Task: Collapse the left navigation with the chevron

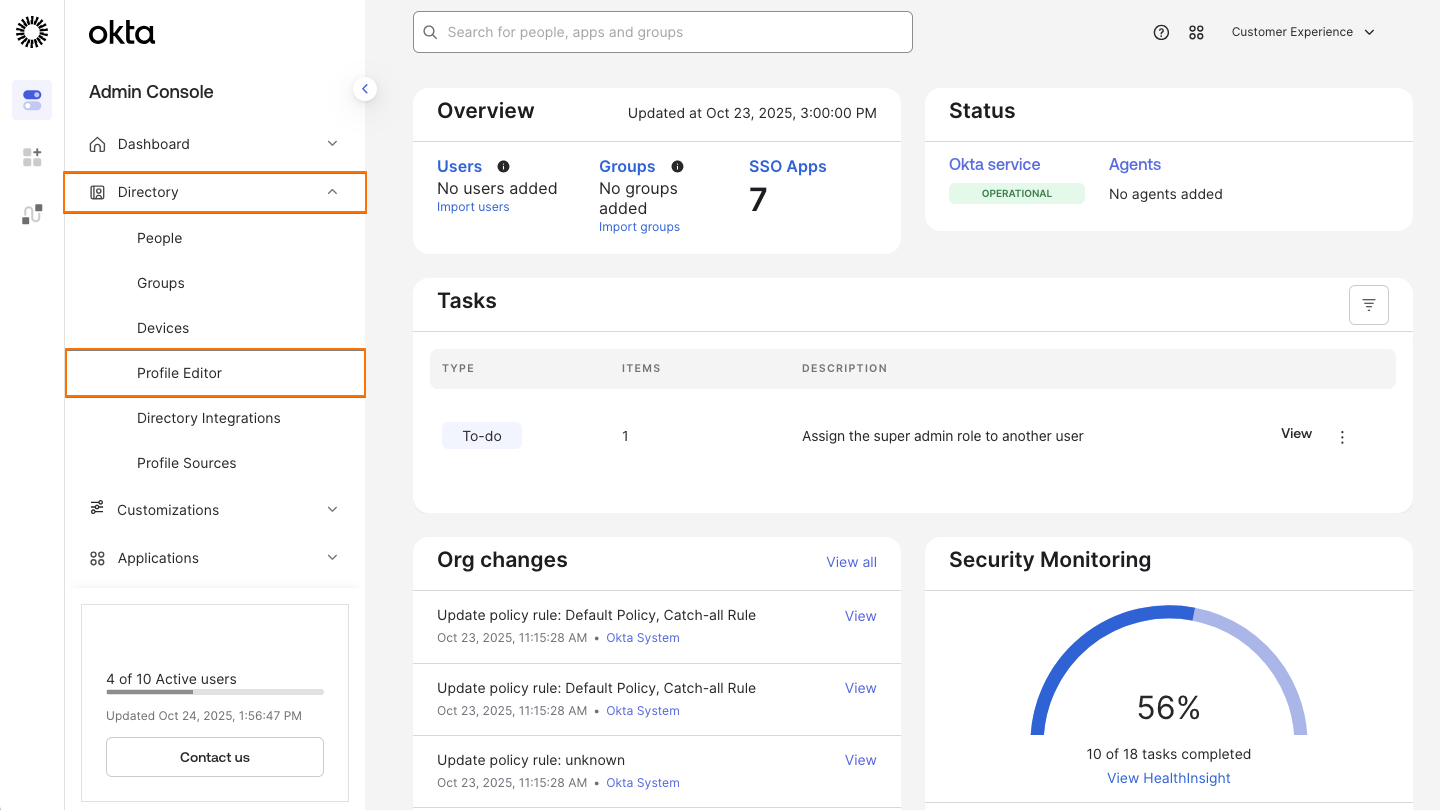Action: click(365, 88)
